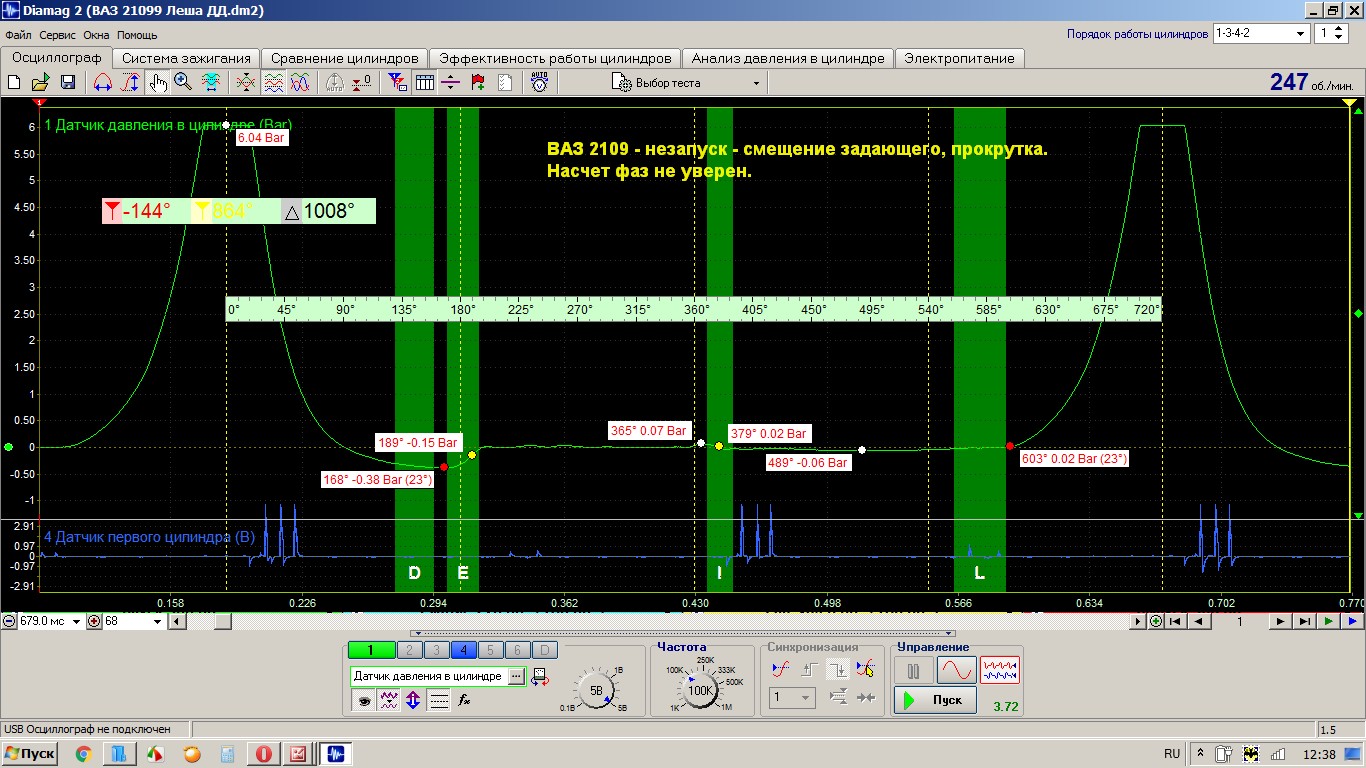Click the voltage range 5В knob
The height and width of the screenshot is (768, 1366).
point(596,690)
